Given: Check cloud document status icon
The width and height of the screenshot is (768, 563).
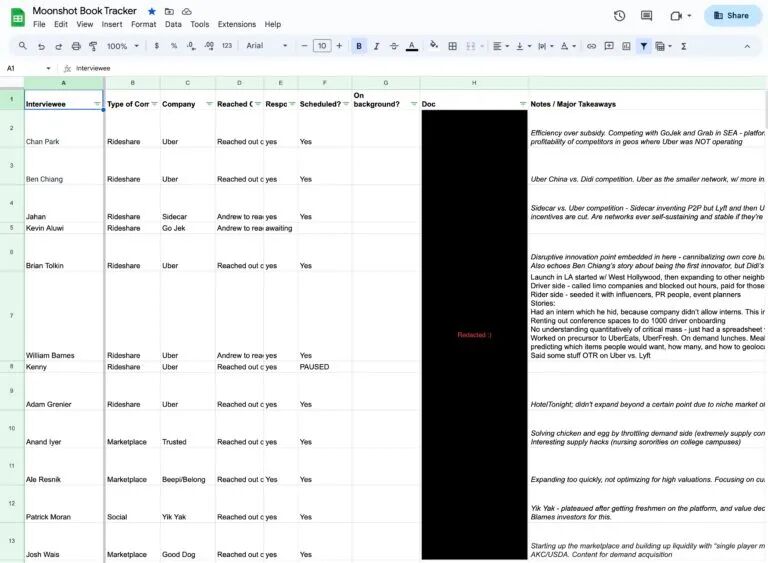Looking at the screenshot, I should click(187, 11).
